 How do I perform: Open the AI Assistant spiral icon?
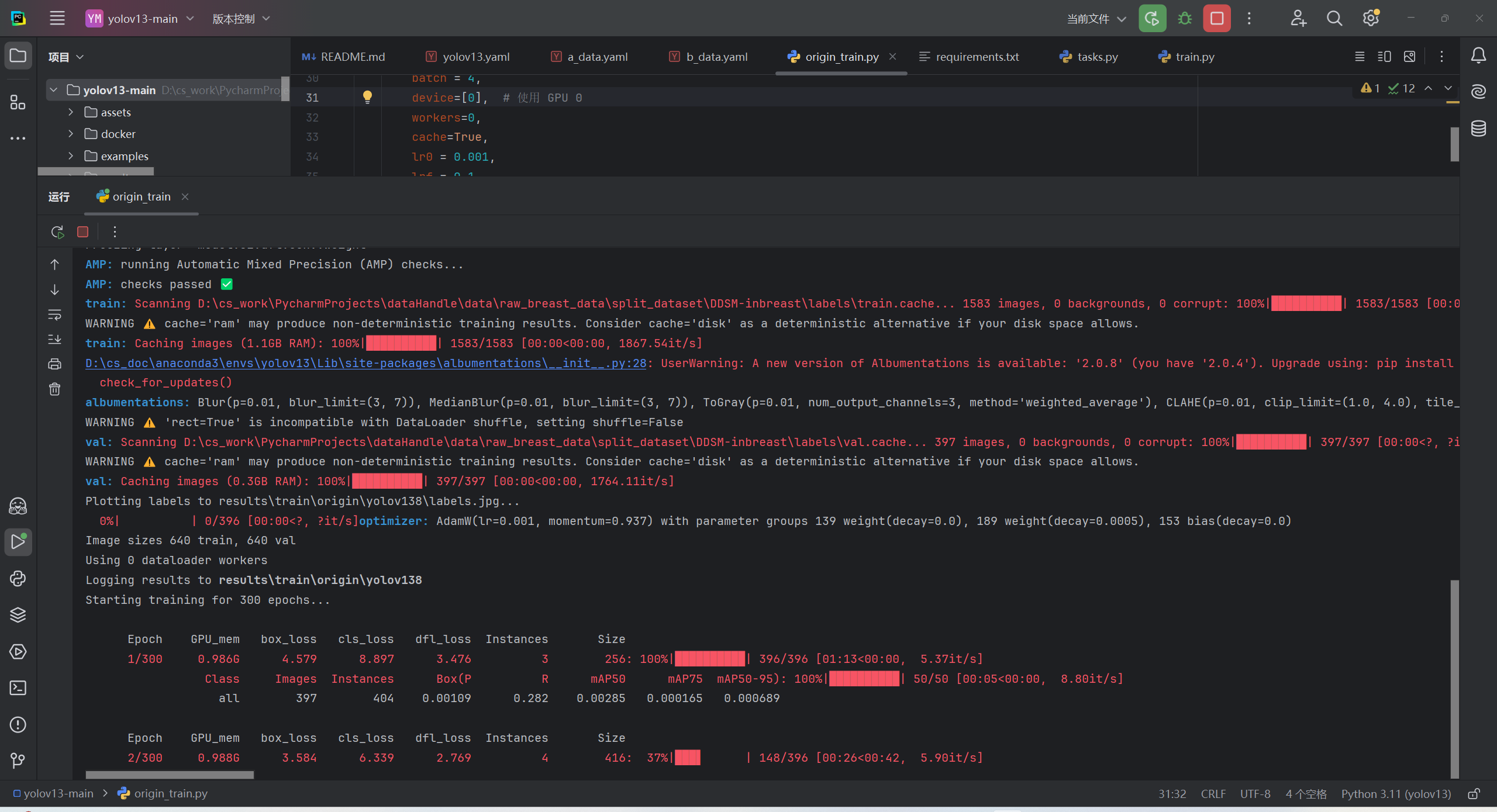coord(1478,91)
